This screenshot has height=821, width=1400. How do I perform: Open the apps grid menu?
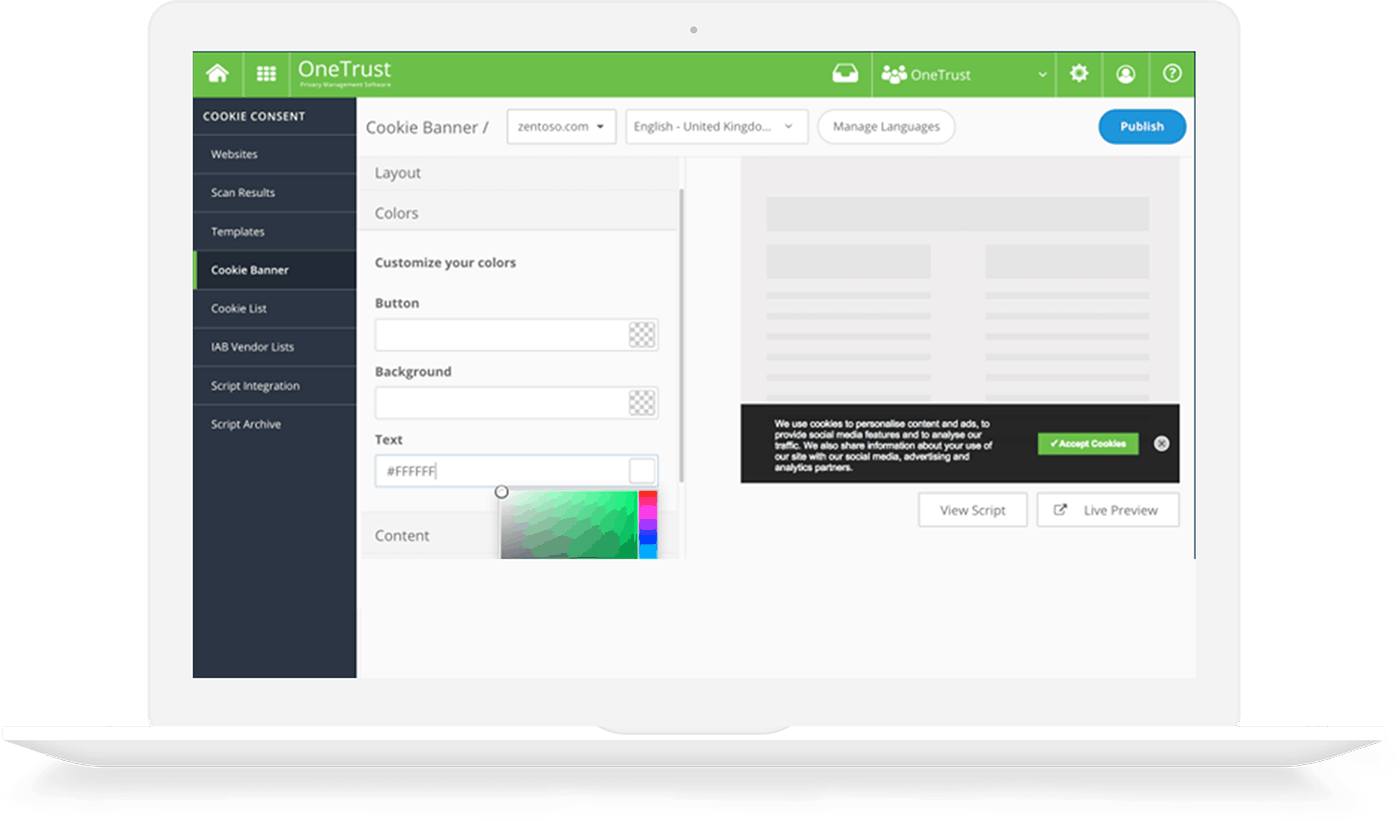point(266,74)
